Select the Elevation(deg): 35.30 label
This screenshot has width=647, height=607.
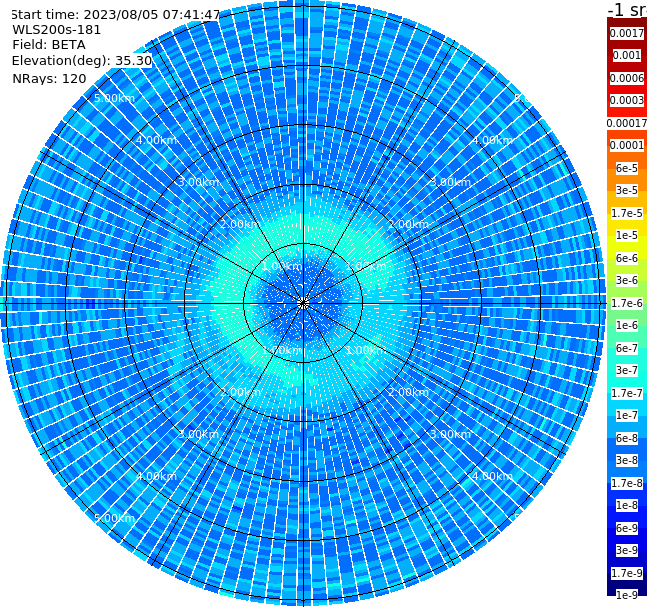82,61
